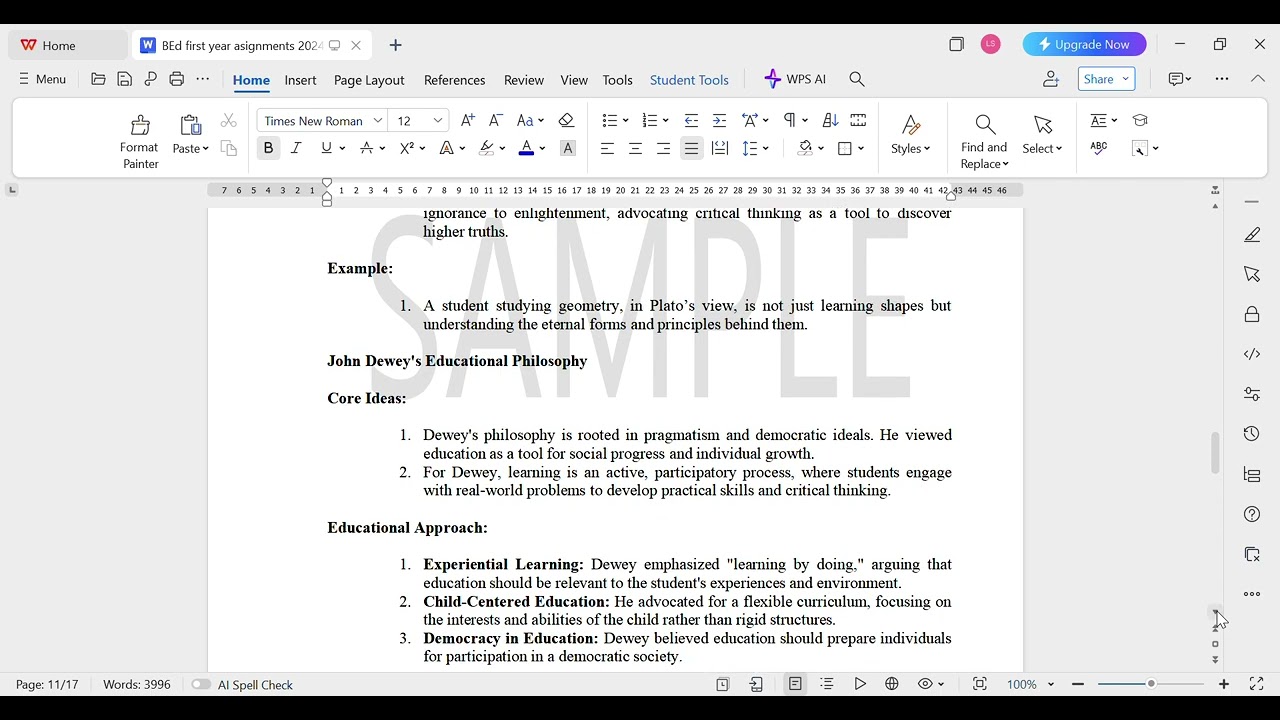
Task: Clear formatting with eraser icon
Action: point(567,120)
